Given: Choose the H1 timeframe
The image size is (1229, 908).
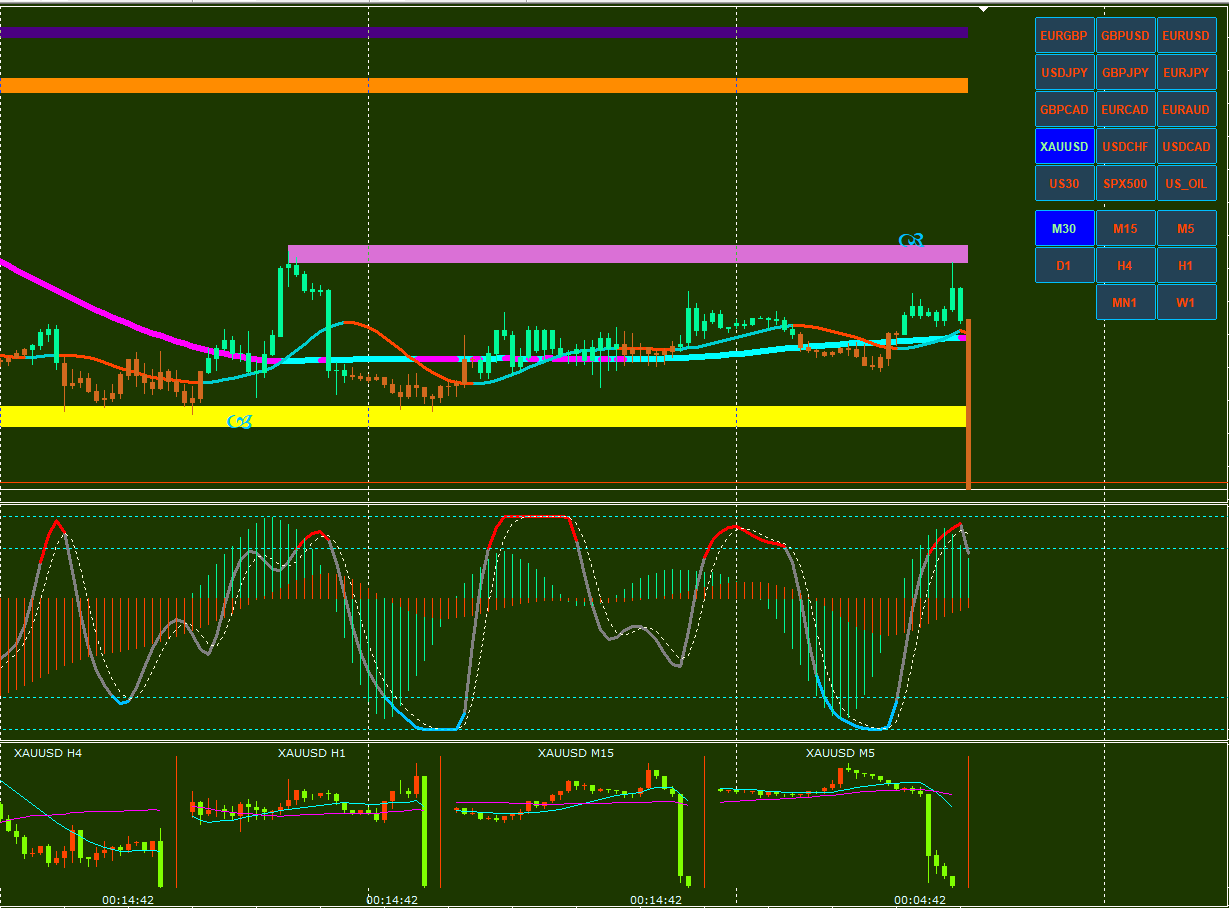Looking at the screenshot, I should tap(1186, 265).
